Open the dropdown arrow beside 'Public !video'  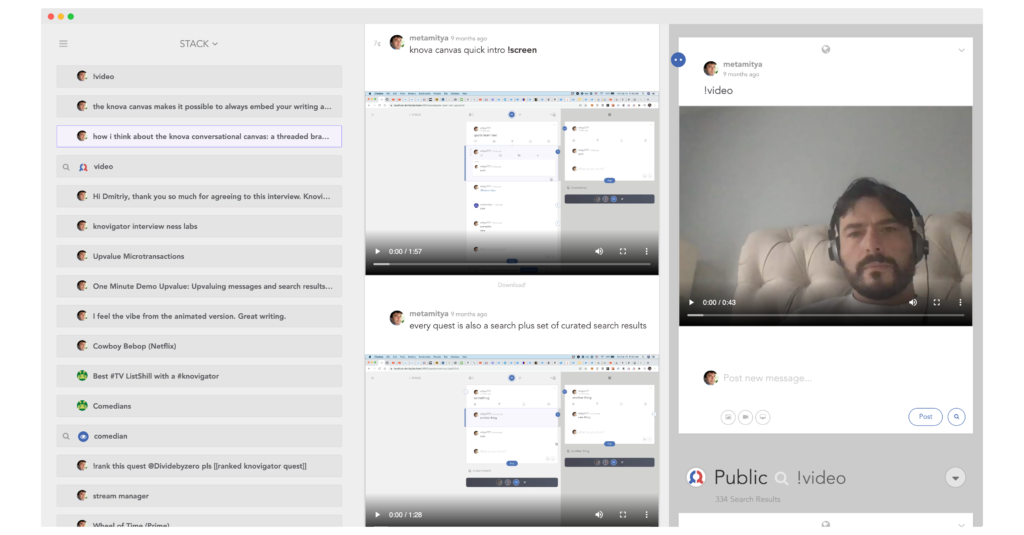coord(955,478)
